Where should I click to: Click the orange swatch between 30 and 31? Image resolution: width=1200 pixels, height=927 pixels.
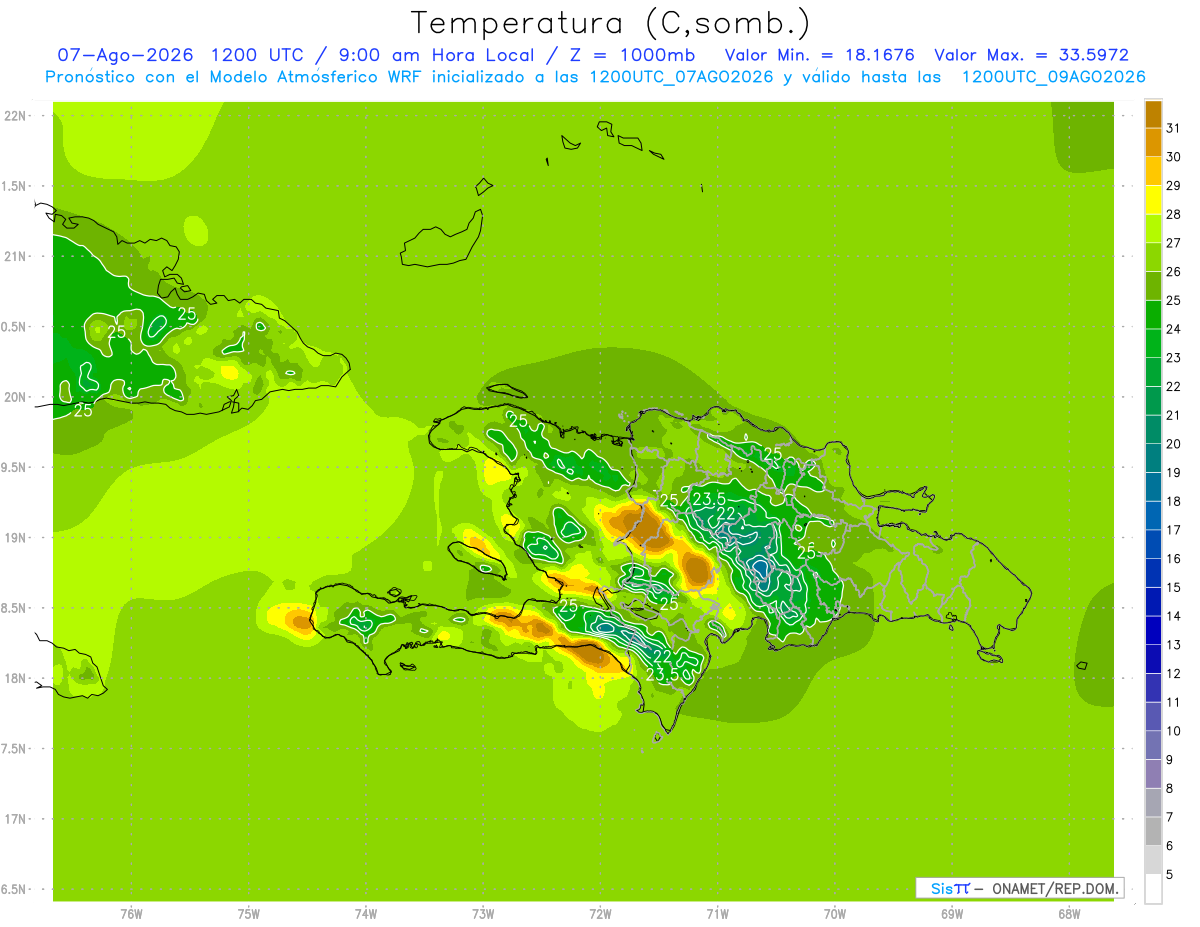[1153, 142]
